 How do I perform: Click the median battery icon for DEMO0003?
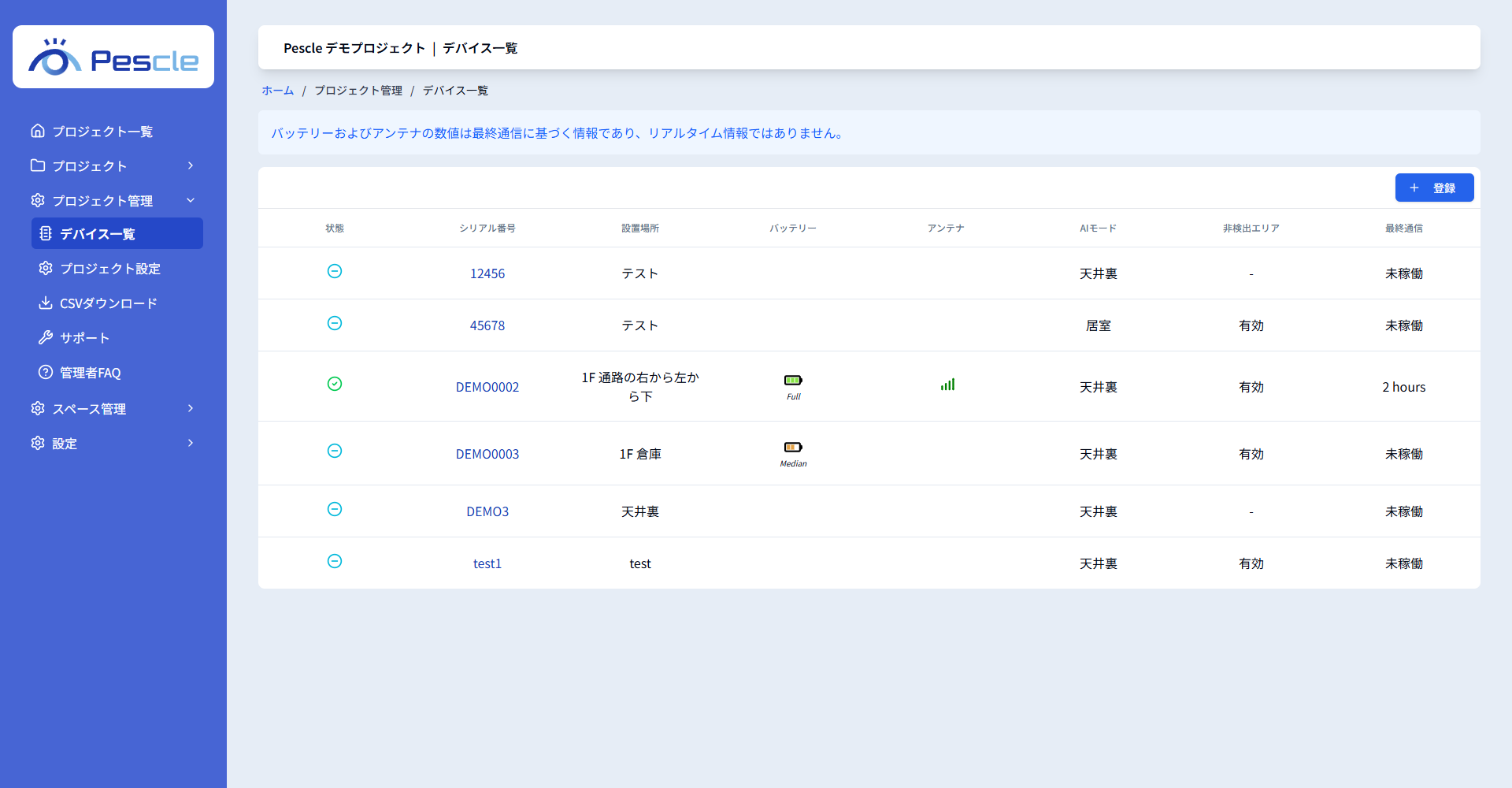[x=793, y=447]
